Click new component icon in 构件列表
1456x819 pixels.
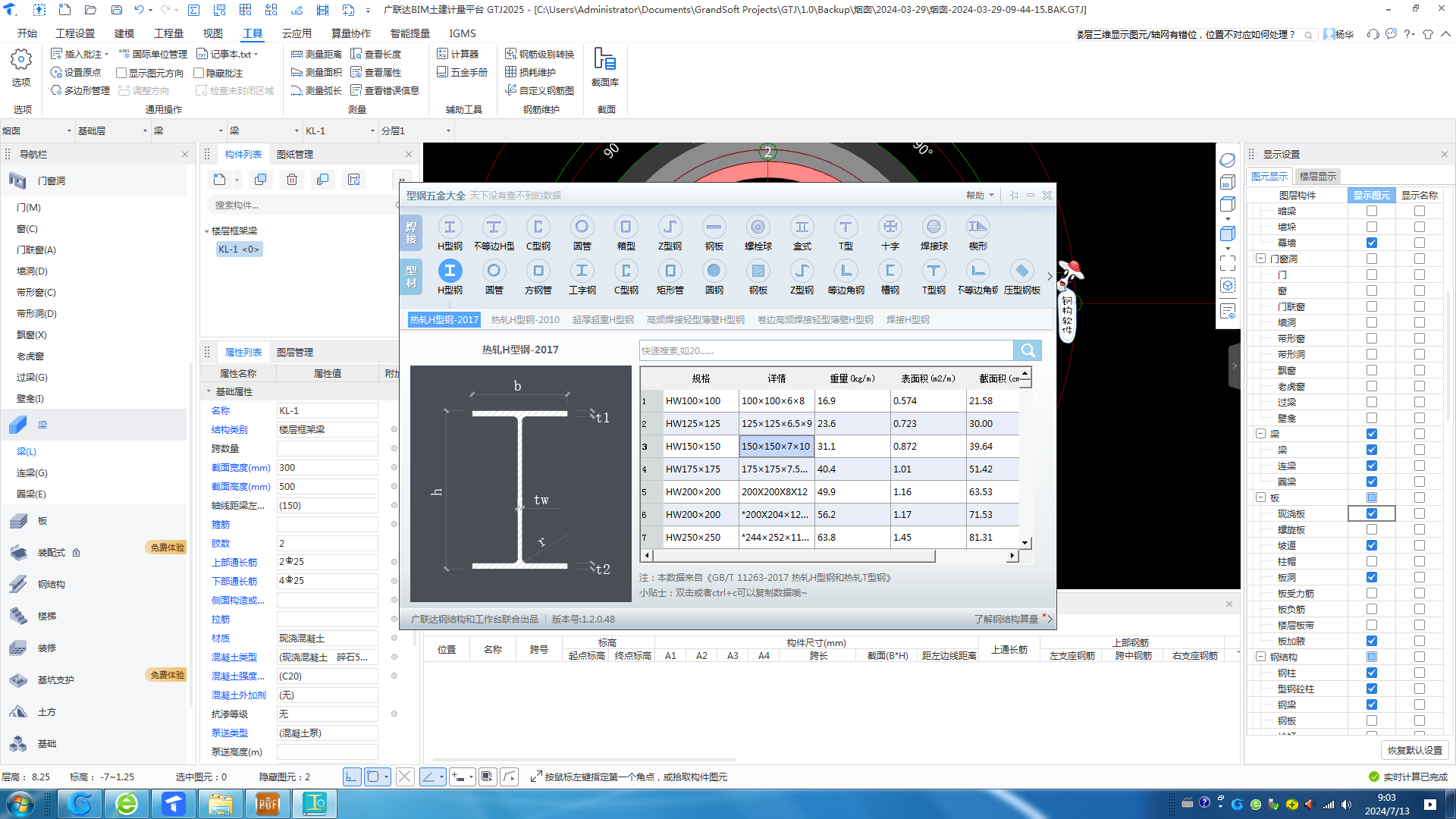219,180
